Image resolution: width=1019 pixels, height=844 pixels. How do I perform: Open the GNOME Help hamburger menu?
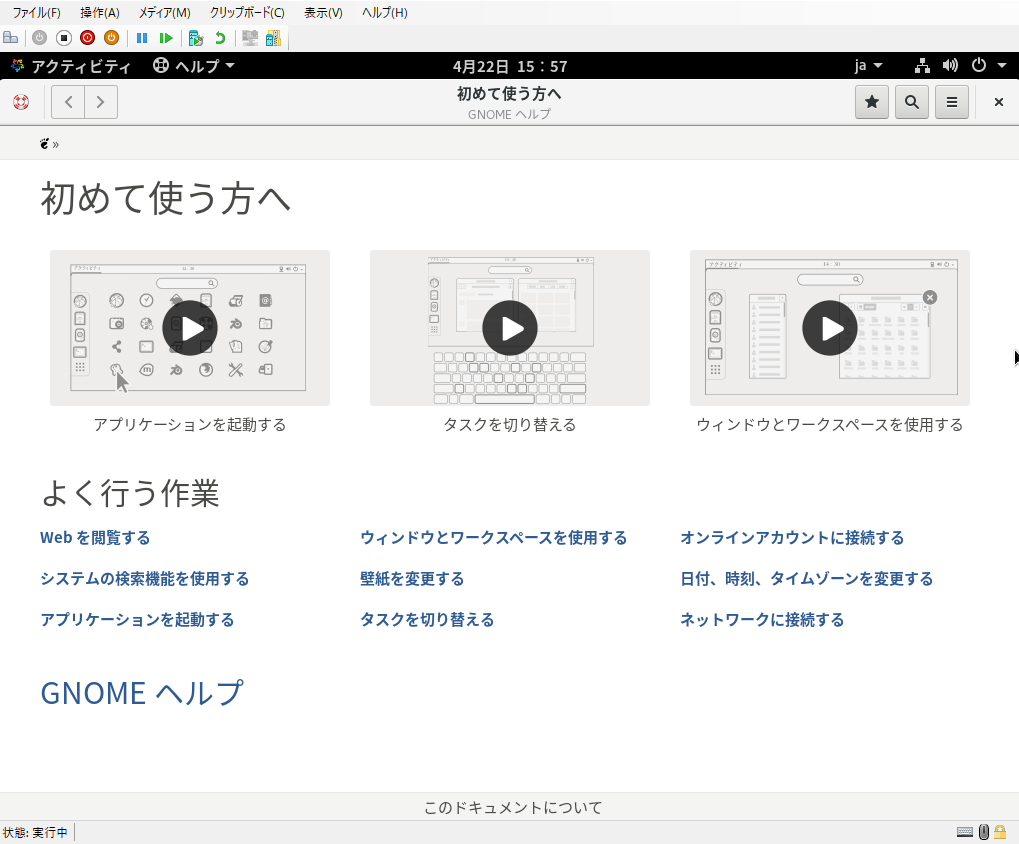952,102
